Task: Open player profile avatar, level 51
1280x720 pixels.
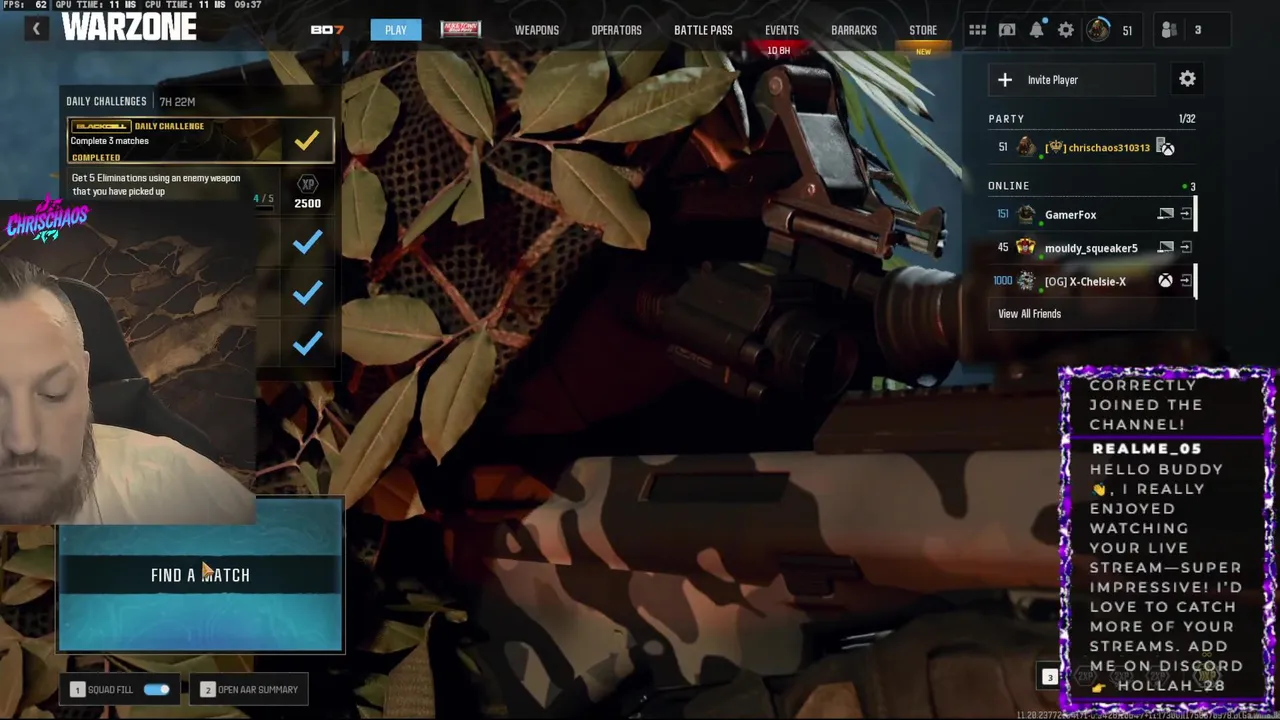Action: tap(1098, 29)
